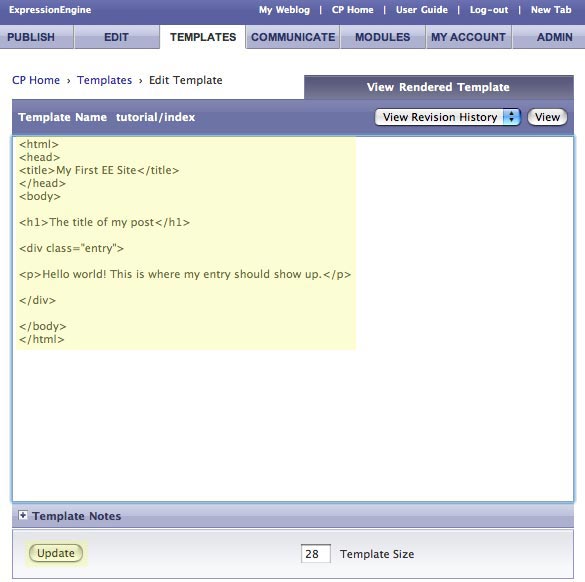Click the line '<title>My First EE Site</title>'
Screen dimensions: 585x582
click(x=99, y=170)
